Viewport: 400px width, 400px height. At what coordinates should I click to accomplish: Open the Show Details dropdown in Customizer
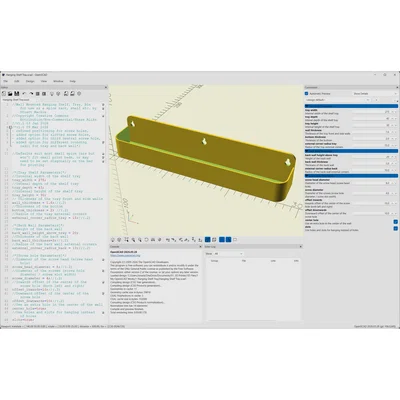pos(375,94)
